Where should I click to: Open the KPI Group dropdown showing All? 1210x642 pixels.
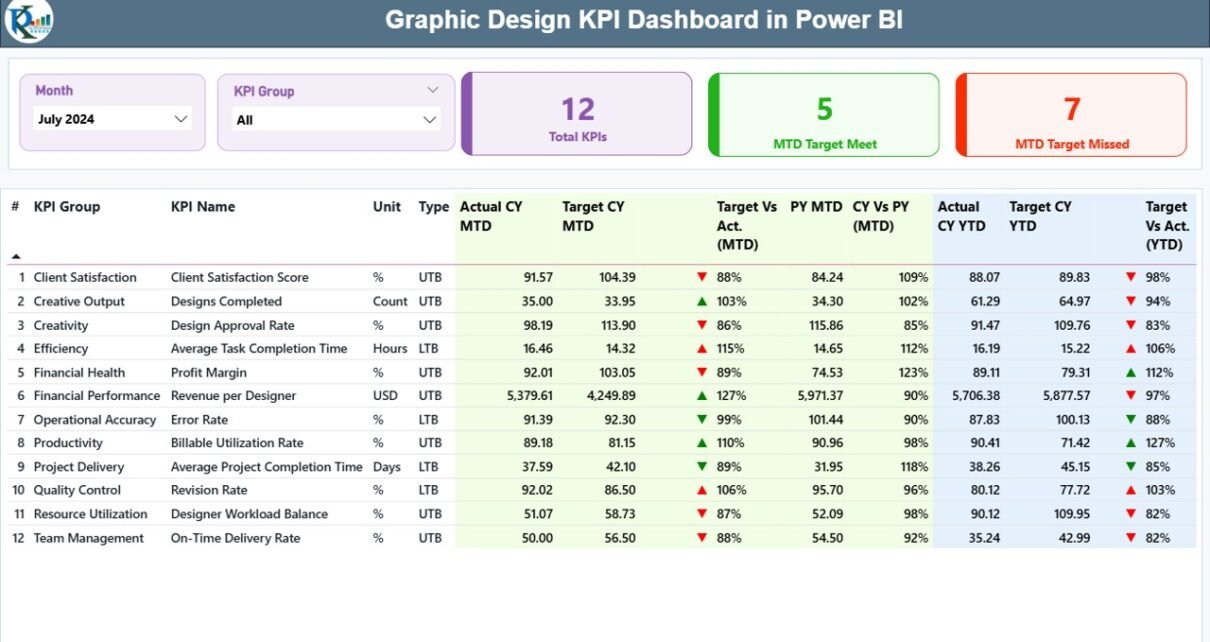(x=336, y=120)
